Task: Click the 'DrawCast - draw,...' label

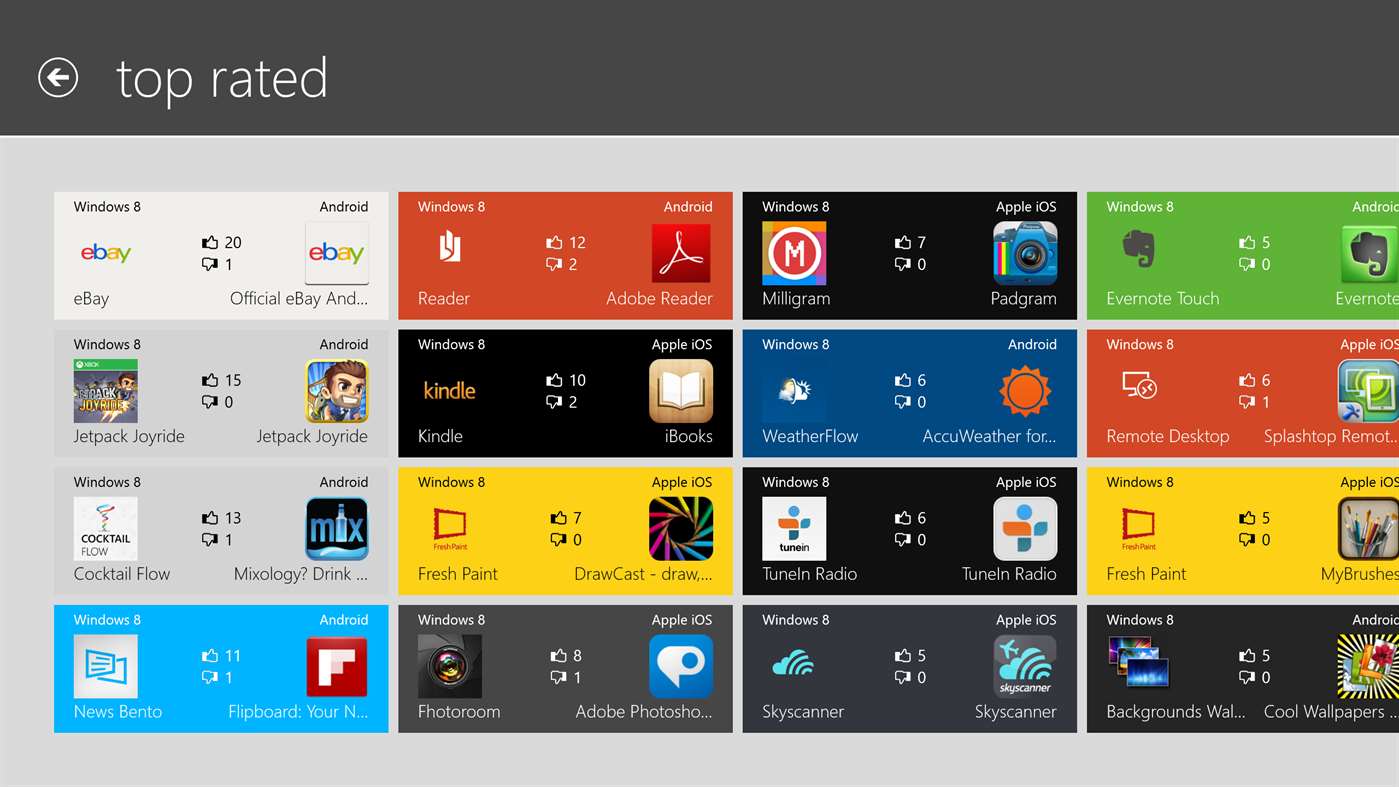Action: pyautogui.click(x=643, y=574)
